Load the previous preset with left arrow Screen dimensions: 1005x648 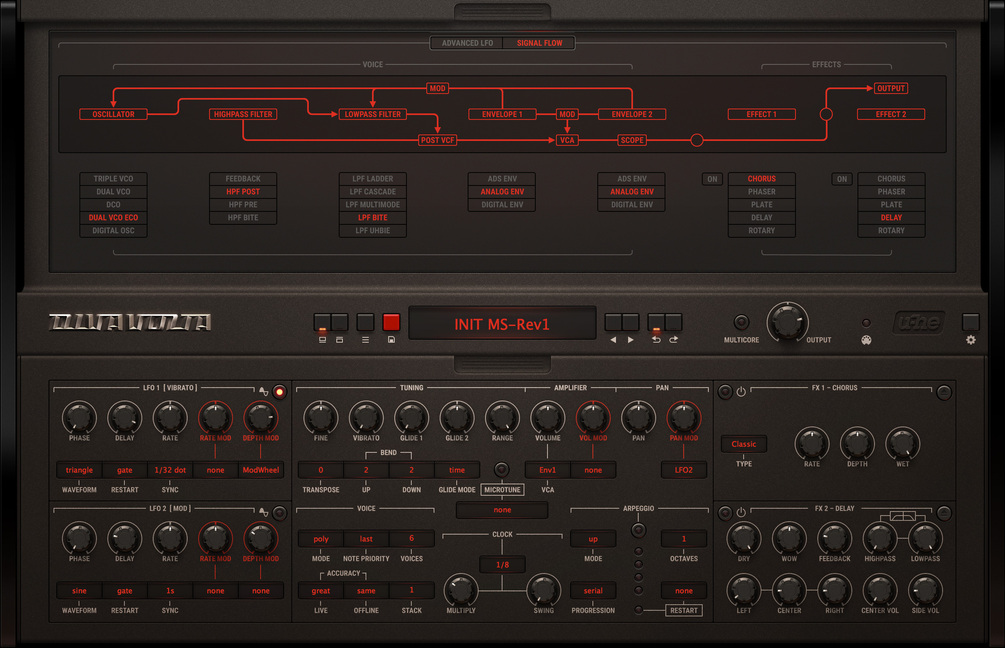(x=613, y=322)
